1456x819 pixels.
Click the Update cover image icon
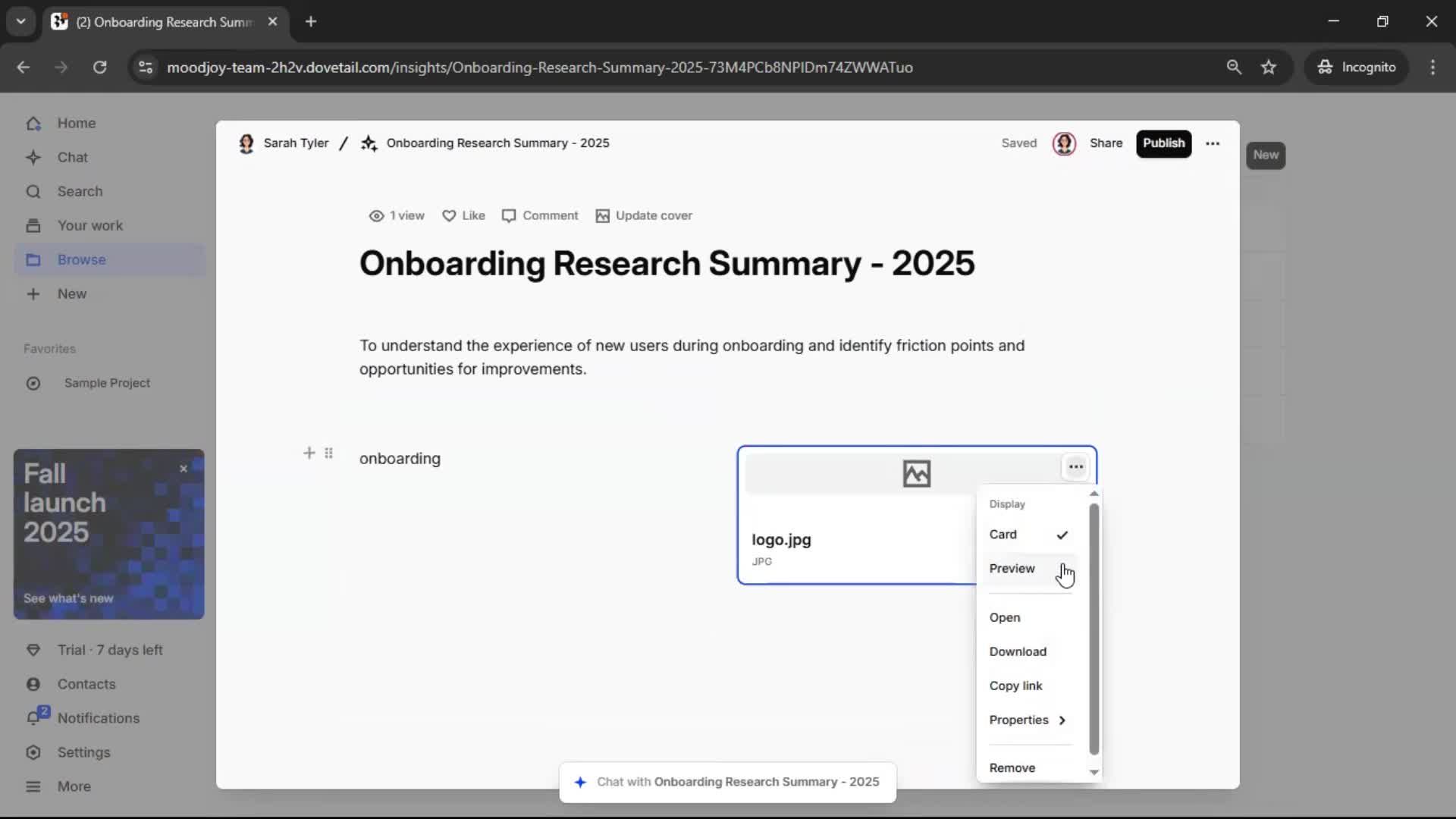[x=602, y=216]
